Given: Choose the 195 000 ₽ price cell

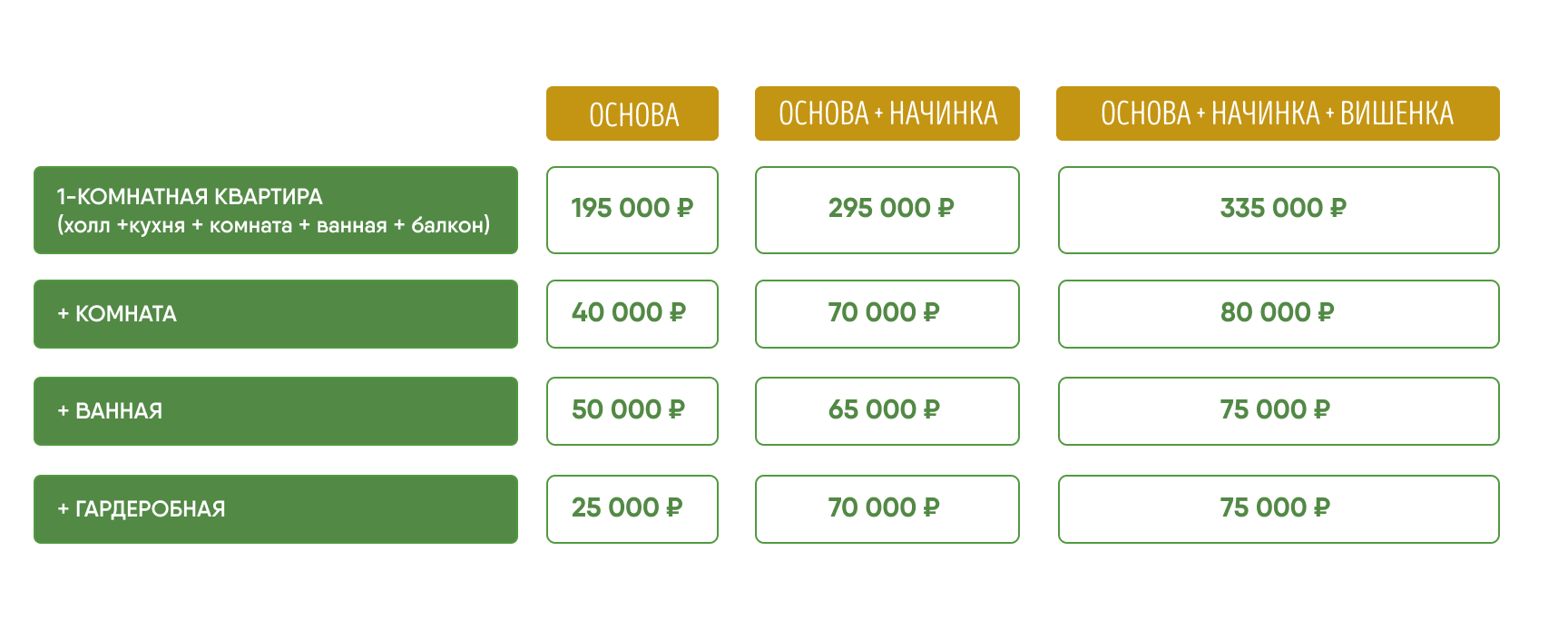Looking at the screenshot, I should [632, 210].
